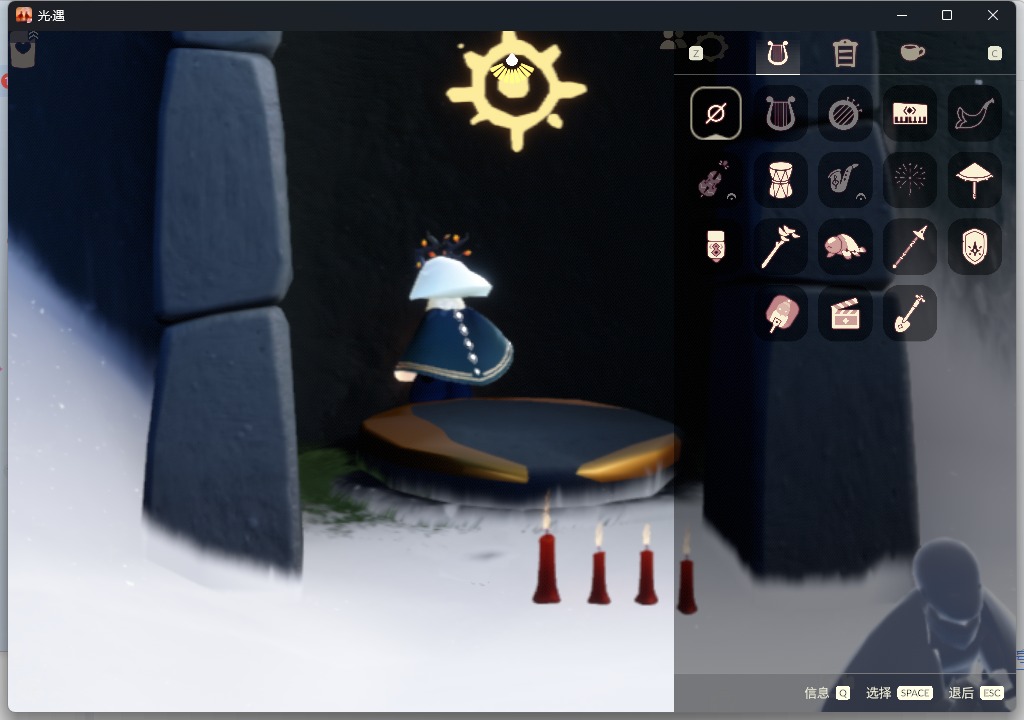Viewport: 1024px width, 720px height.
Task: Click the 选择 SPACE select button
Action: point(899,693)
